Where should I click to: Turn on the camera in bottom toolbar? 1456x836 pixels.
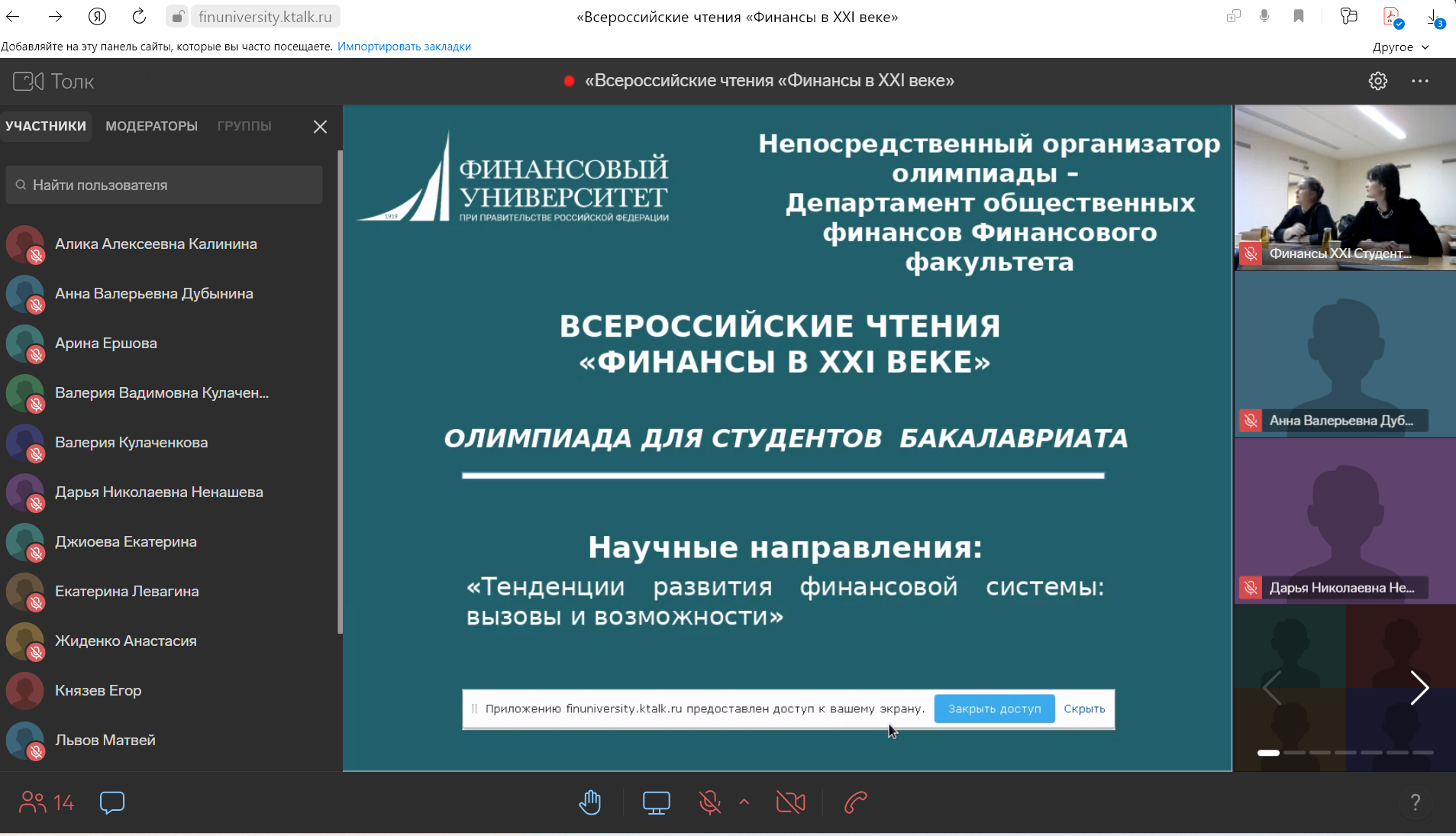790,802
